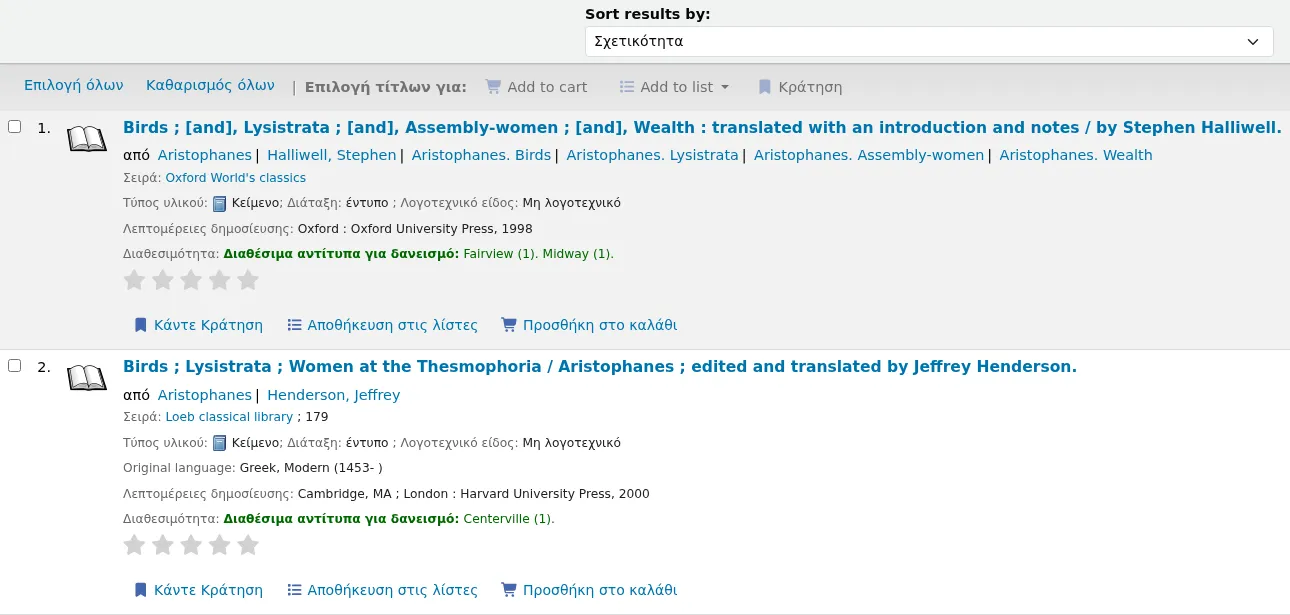Rate the first book five stars
The image size is (1290, 615).
click(248, 281)
